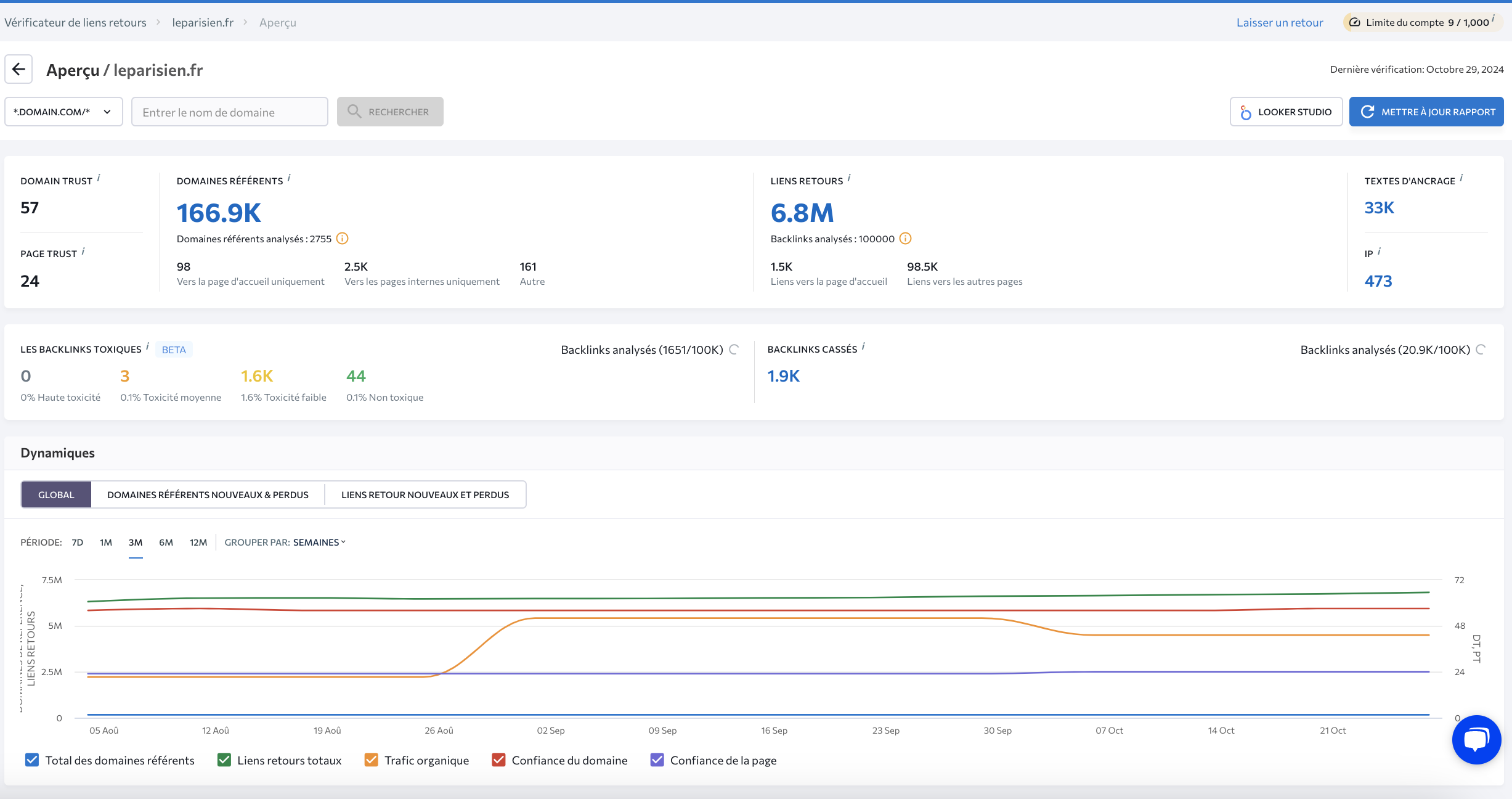
Task: Click the 98.5K links to other pages value
Action: point(922,266)
